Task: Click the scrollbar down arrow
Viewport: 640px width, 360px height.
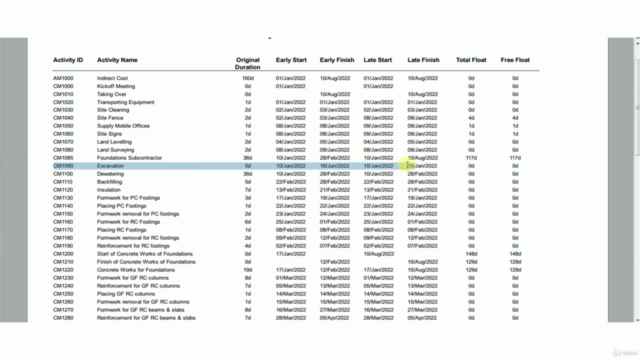Action: [x=637, y=320]
